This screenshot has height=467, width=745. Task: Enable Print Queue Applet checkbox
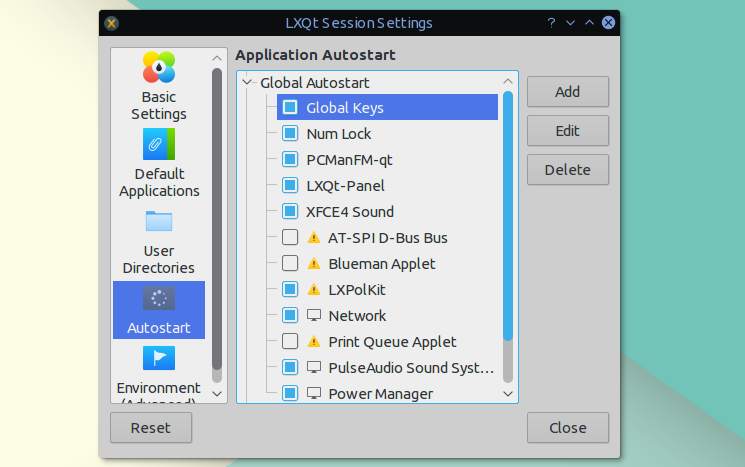click(290, 341)
